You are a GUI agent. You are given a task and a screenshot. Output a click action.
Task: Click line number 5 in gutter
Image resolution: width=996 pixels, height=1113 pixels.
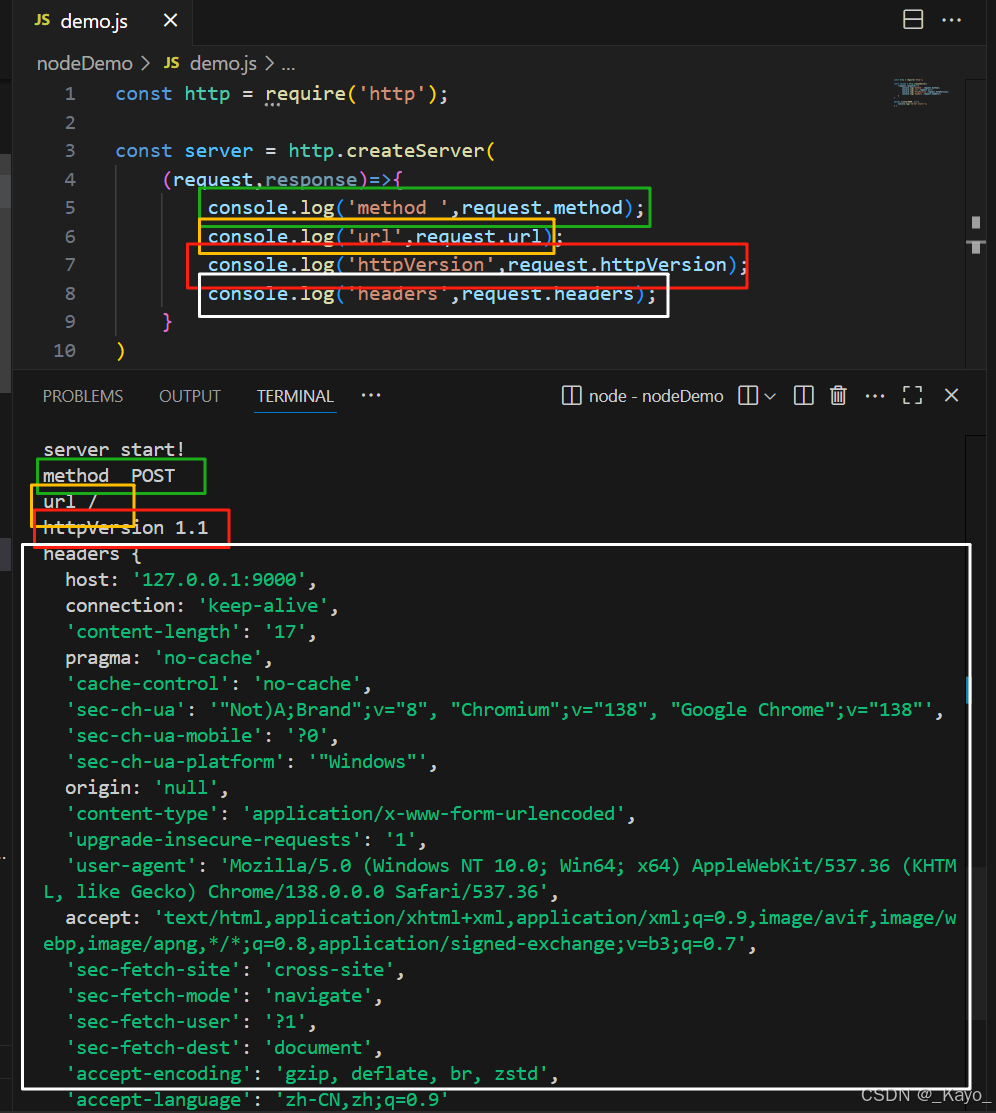coord(70,207)
